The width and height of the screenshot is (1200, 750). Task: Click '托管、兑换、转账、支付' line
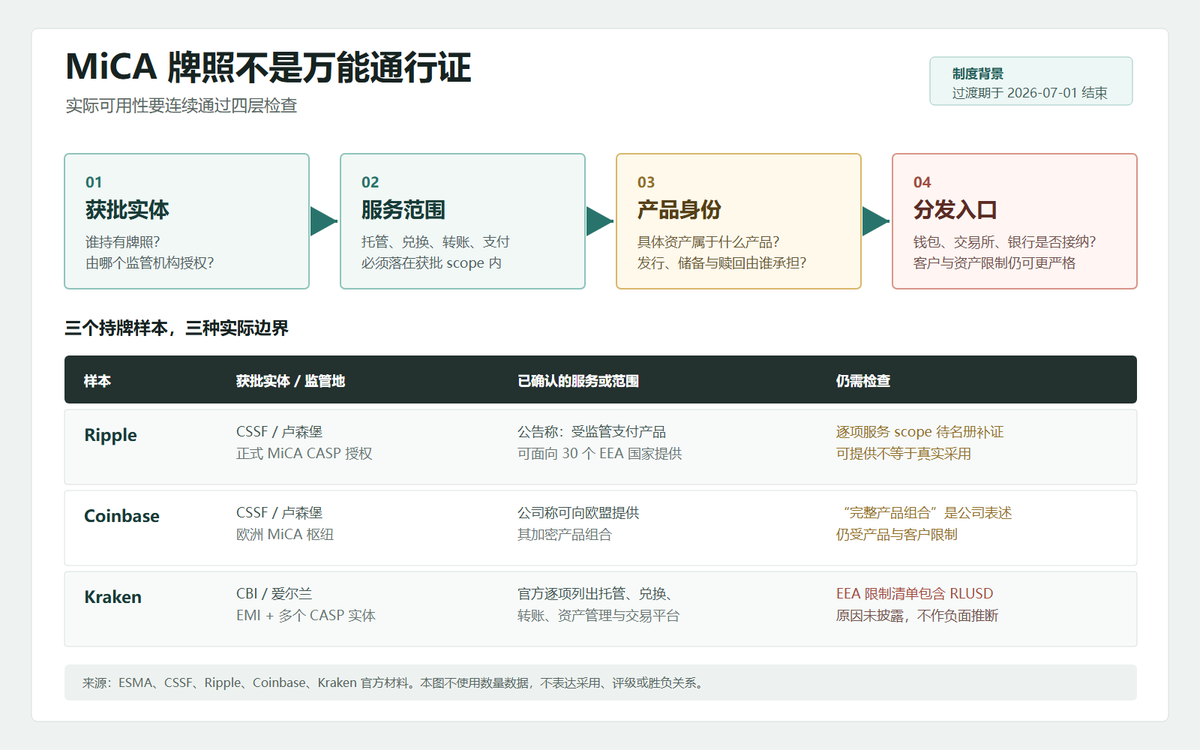(435, 242)
